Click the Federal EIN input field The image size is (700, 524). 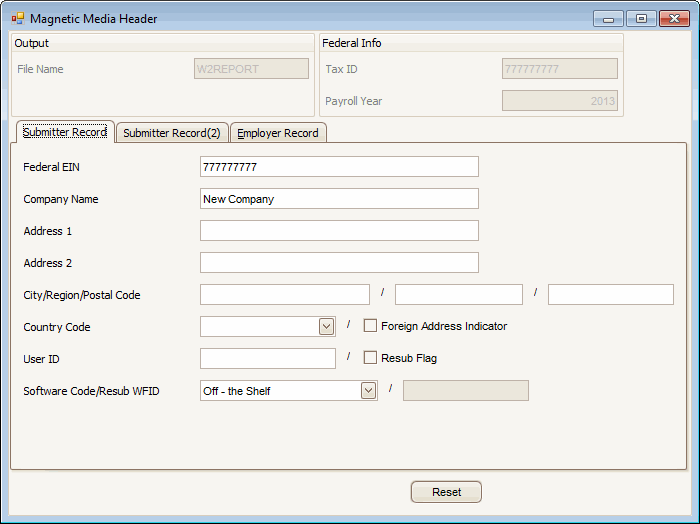click(339, 167)
